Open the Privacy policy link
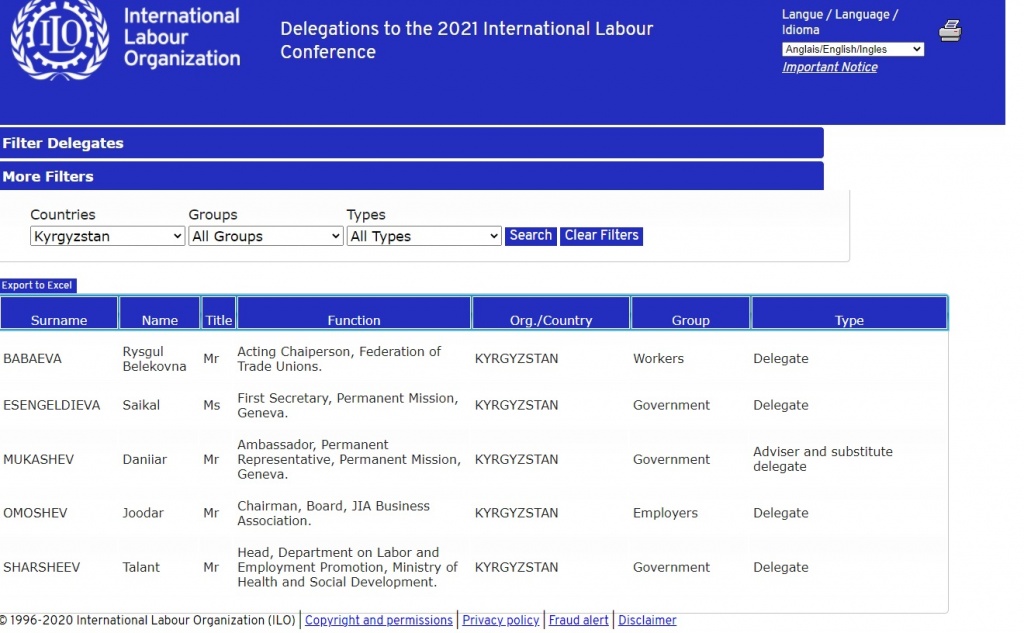The image size is (1024, 633). point(500,620)
